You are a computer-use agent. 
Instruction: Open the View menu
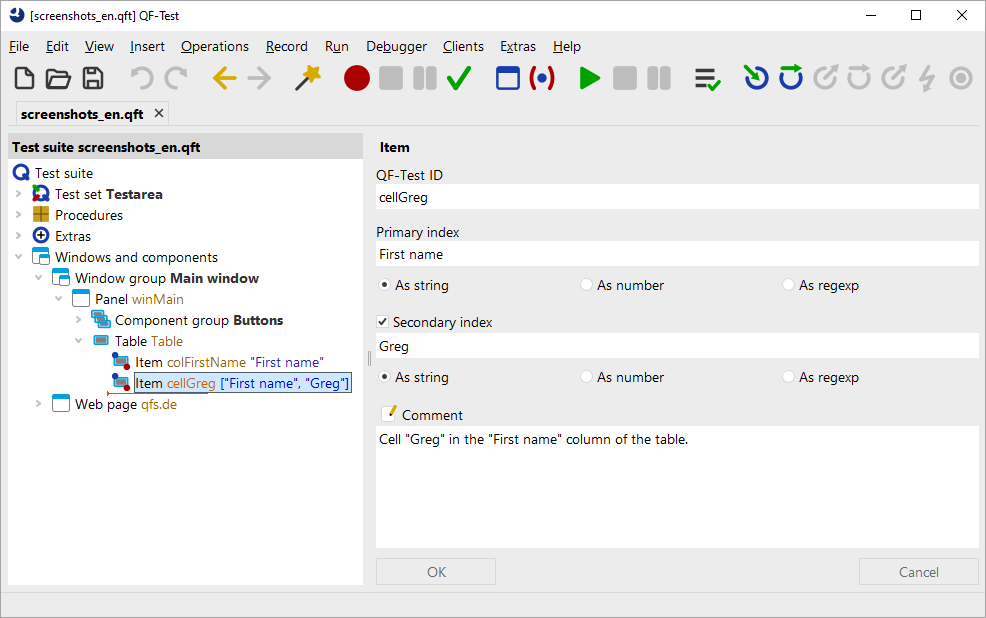point(99,47)
